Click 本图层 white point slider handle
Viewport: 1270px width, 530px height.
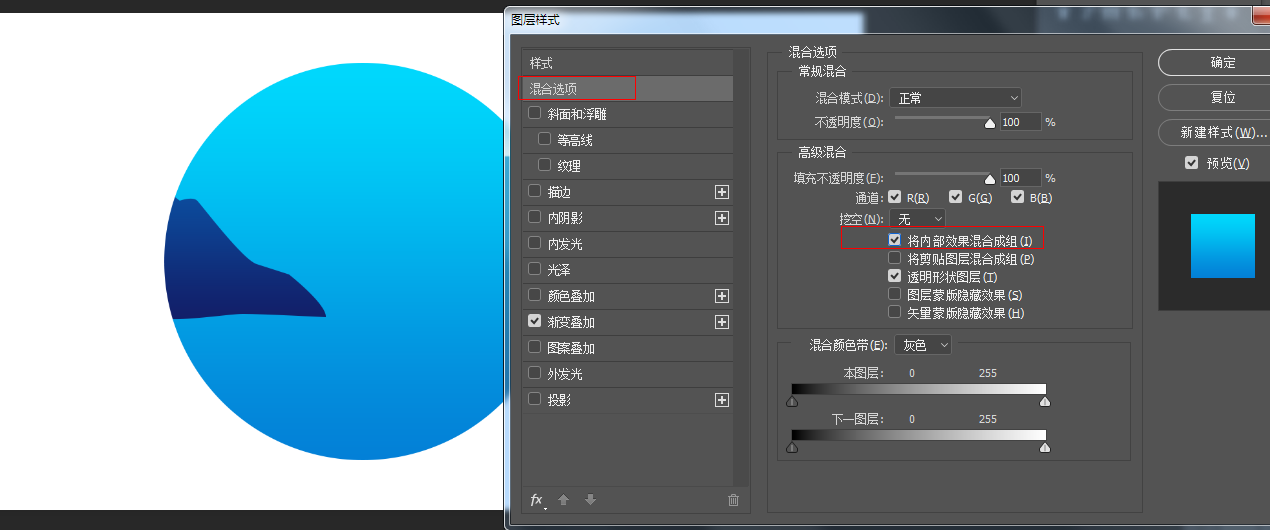tap(1045, 402)
